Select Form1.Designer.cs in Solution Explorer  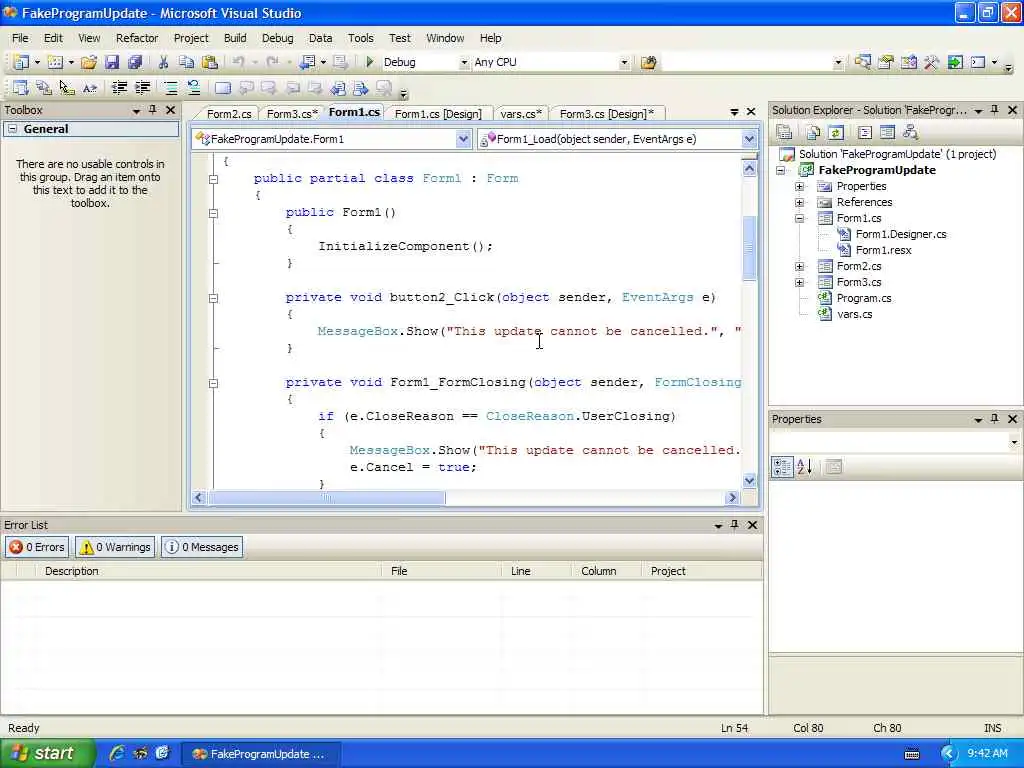(901, 234)
